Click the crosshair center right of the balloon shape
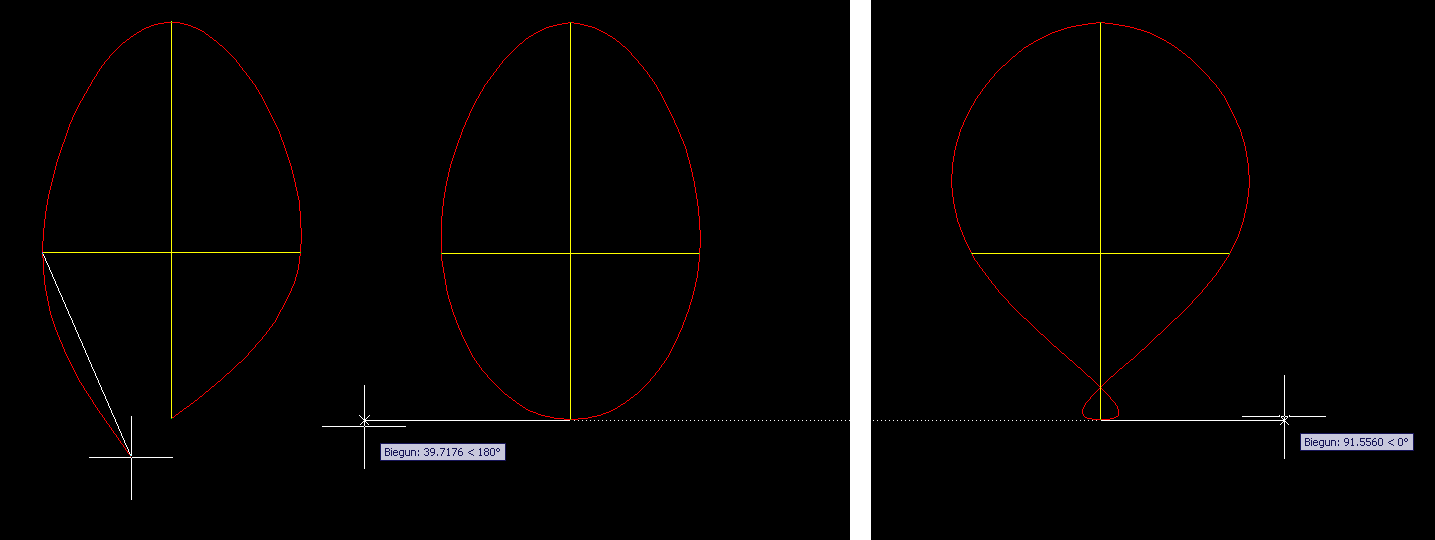This screenshot has height=540, width=1435. (1285, 416)
